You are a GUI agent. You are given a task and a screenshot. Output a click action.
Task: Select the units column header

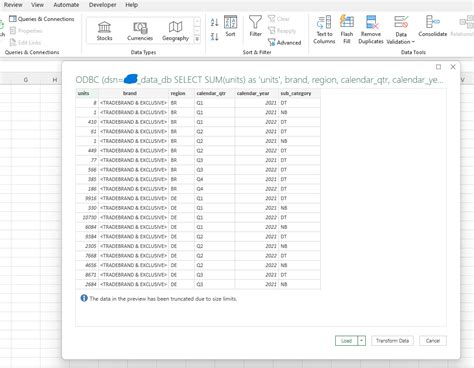coord(87,93)
